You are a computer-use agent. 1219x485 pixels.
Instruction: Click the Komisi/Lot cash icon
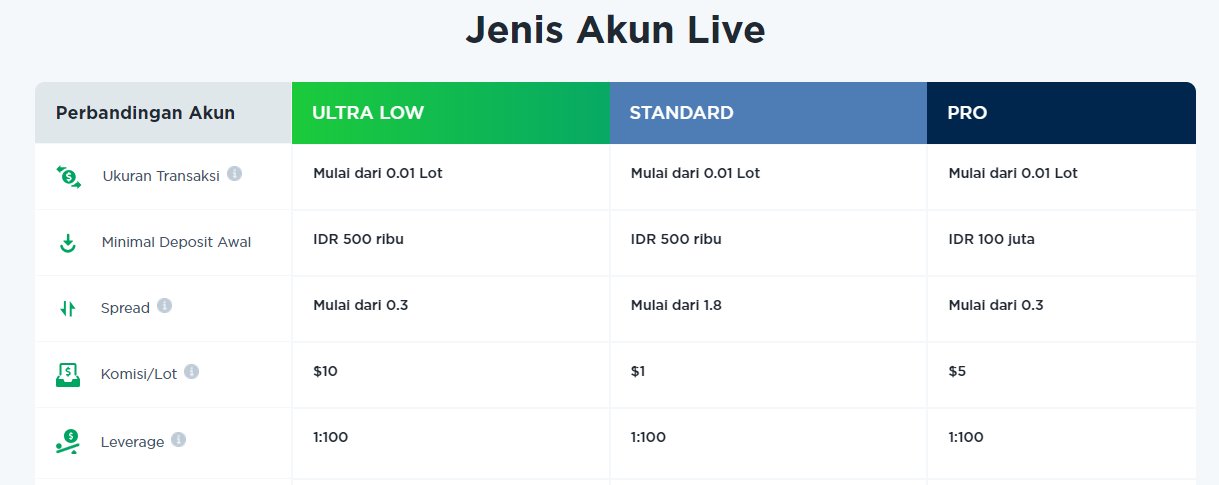point(67,375)
